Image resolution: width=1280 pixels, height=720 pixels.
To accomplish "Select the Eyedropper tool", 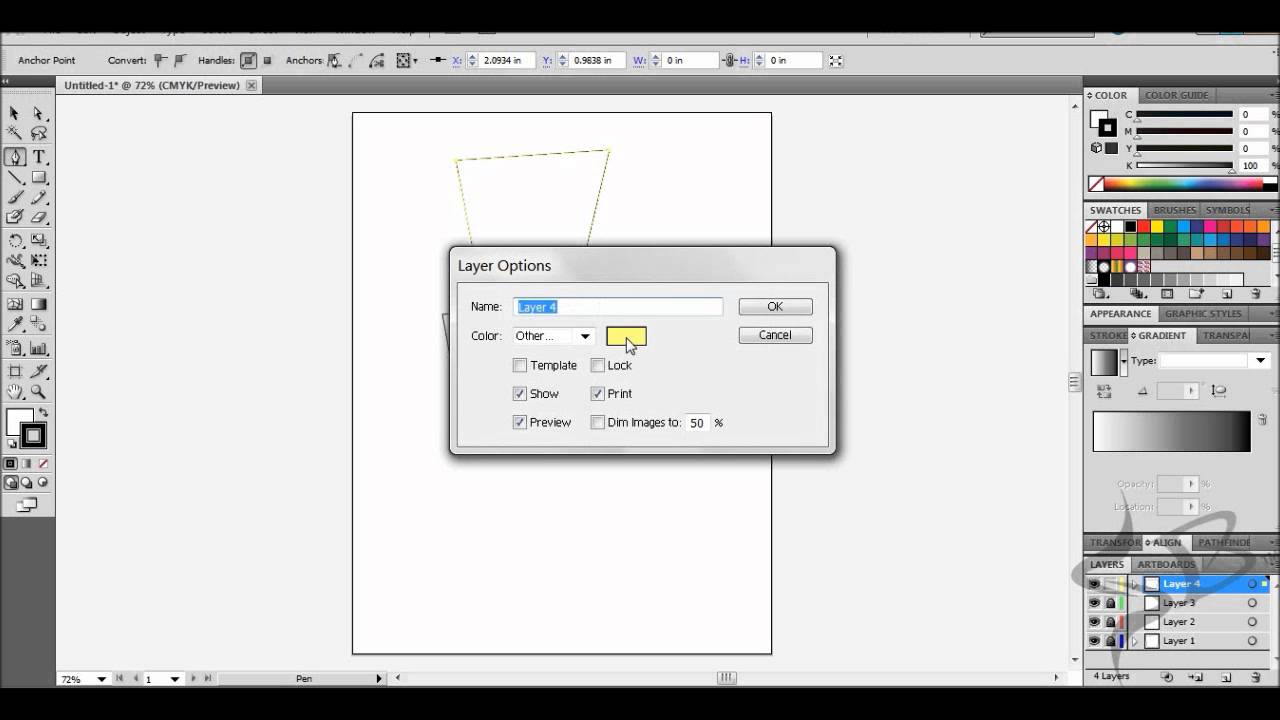I will tap(15, 325).
